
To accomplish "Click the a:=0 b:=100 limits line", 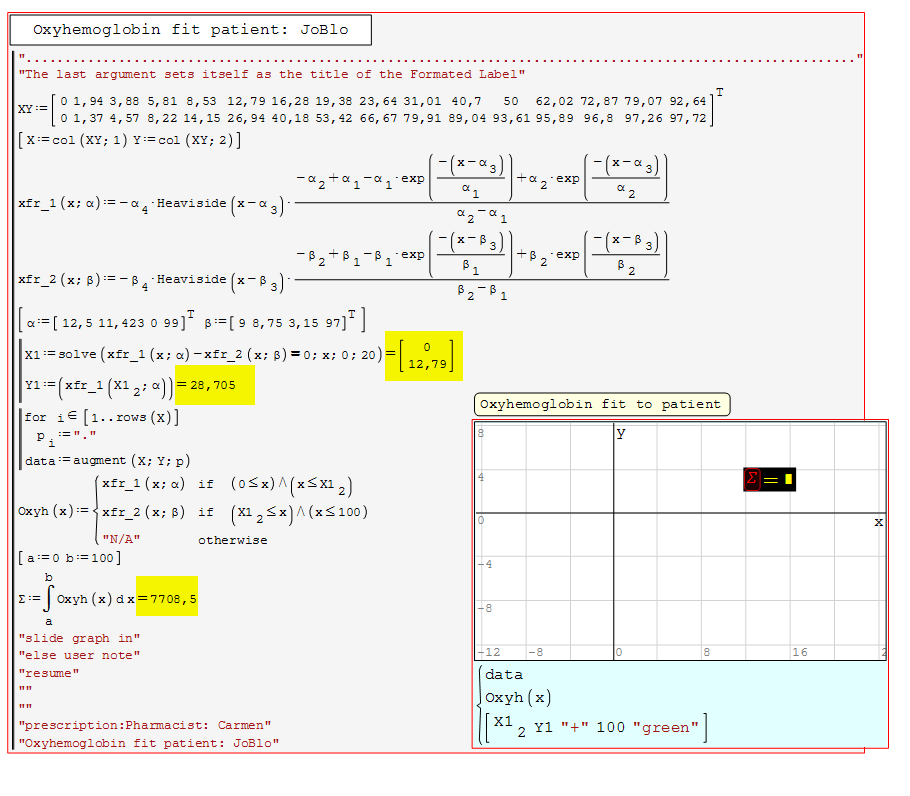I will pos(72,557).
